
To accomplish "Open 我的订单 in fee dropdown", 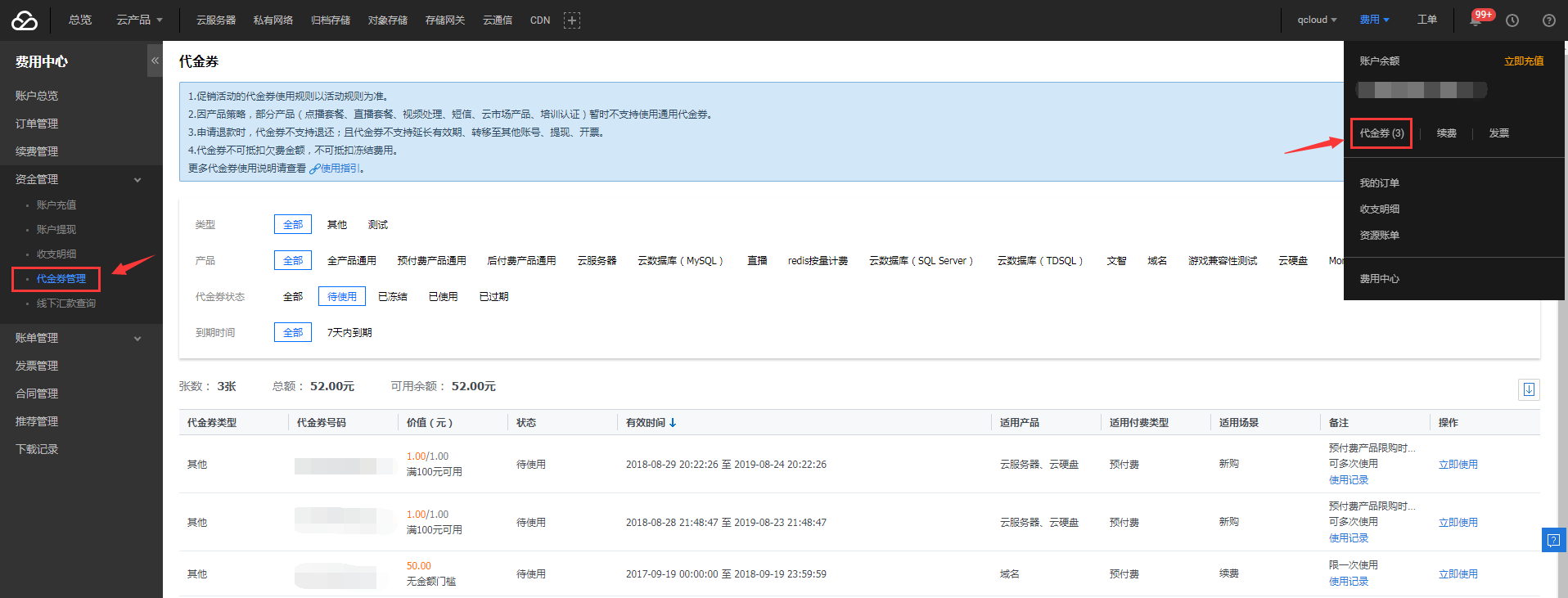I will [1380, 183].
